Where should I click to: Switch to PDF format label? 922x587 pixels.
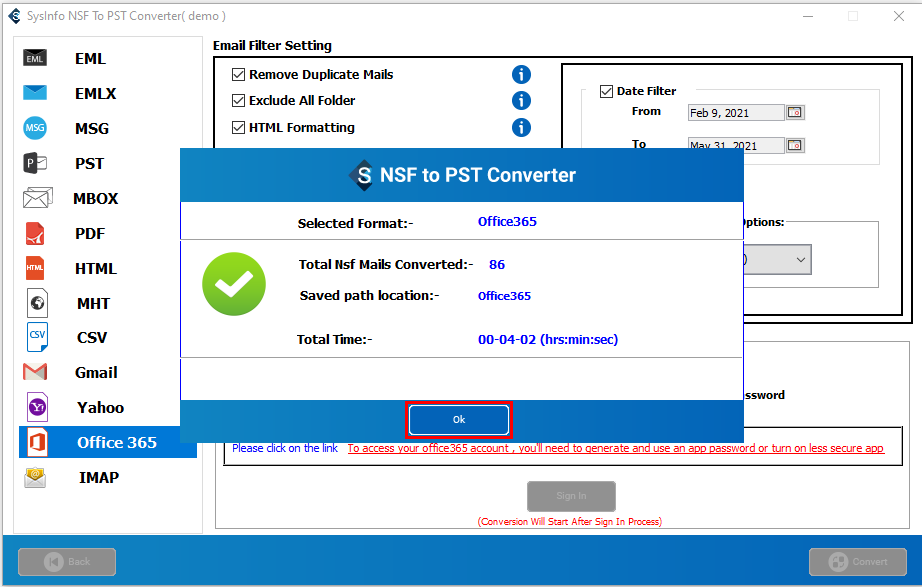click(x=90, y=234)
